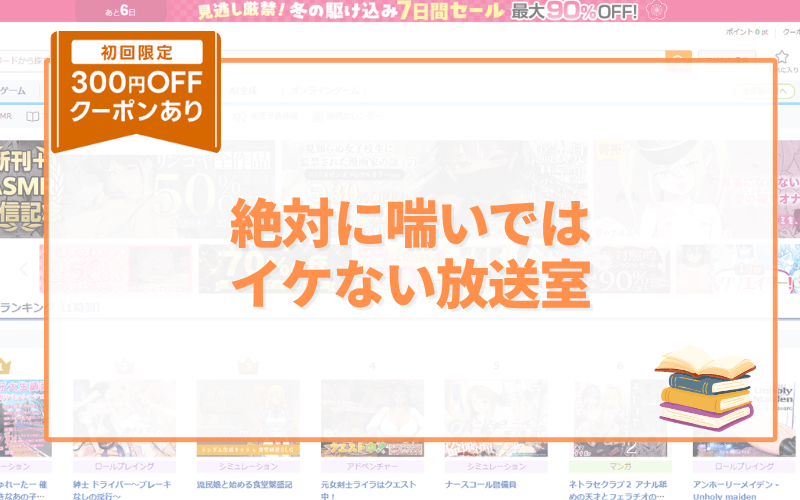Screen dimensions: 800x500
Task: Open the 流民娘と始める食堂繁盛記 thumbnail
Action: coord(248,418)
